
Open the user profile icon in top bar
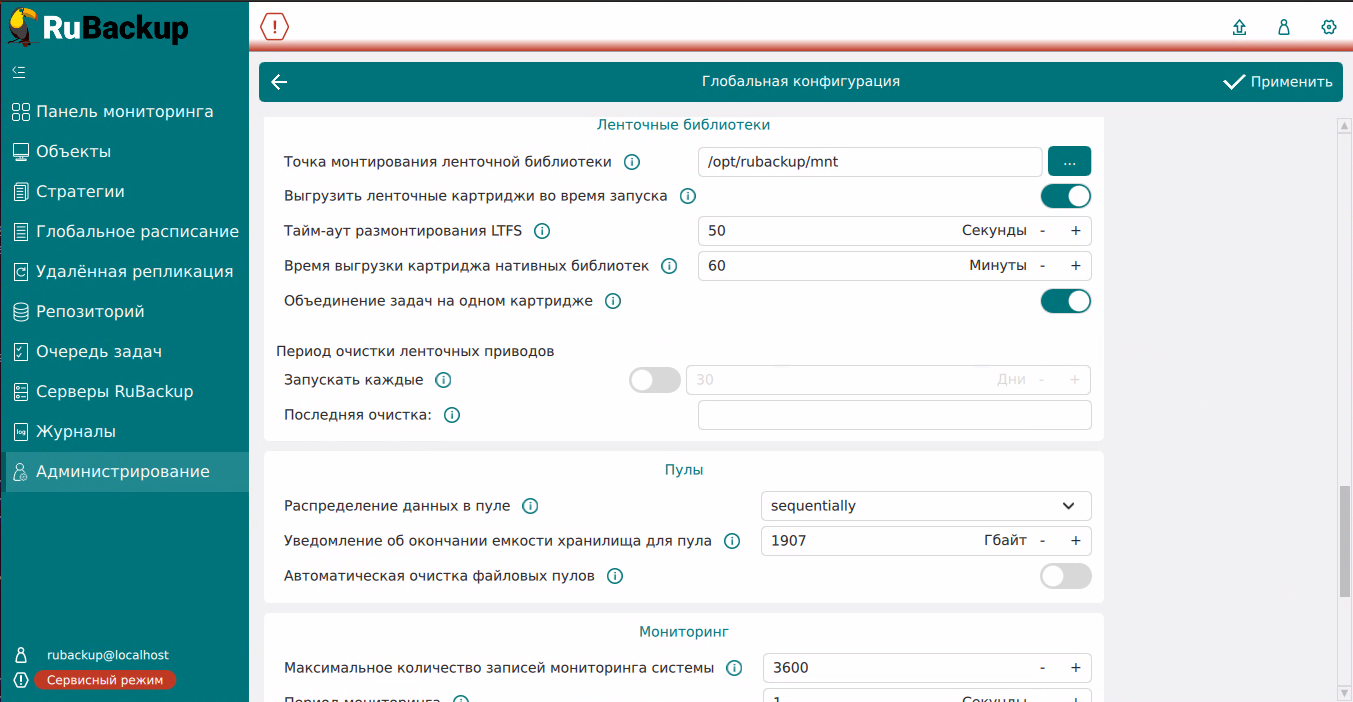1284,27
